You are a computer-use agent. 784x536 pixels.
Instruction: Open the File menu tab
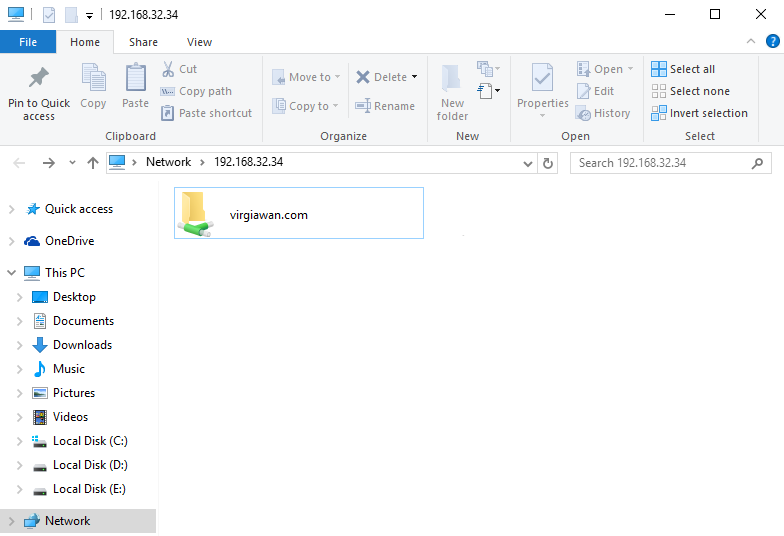(x=28, y=42)
